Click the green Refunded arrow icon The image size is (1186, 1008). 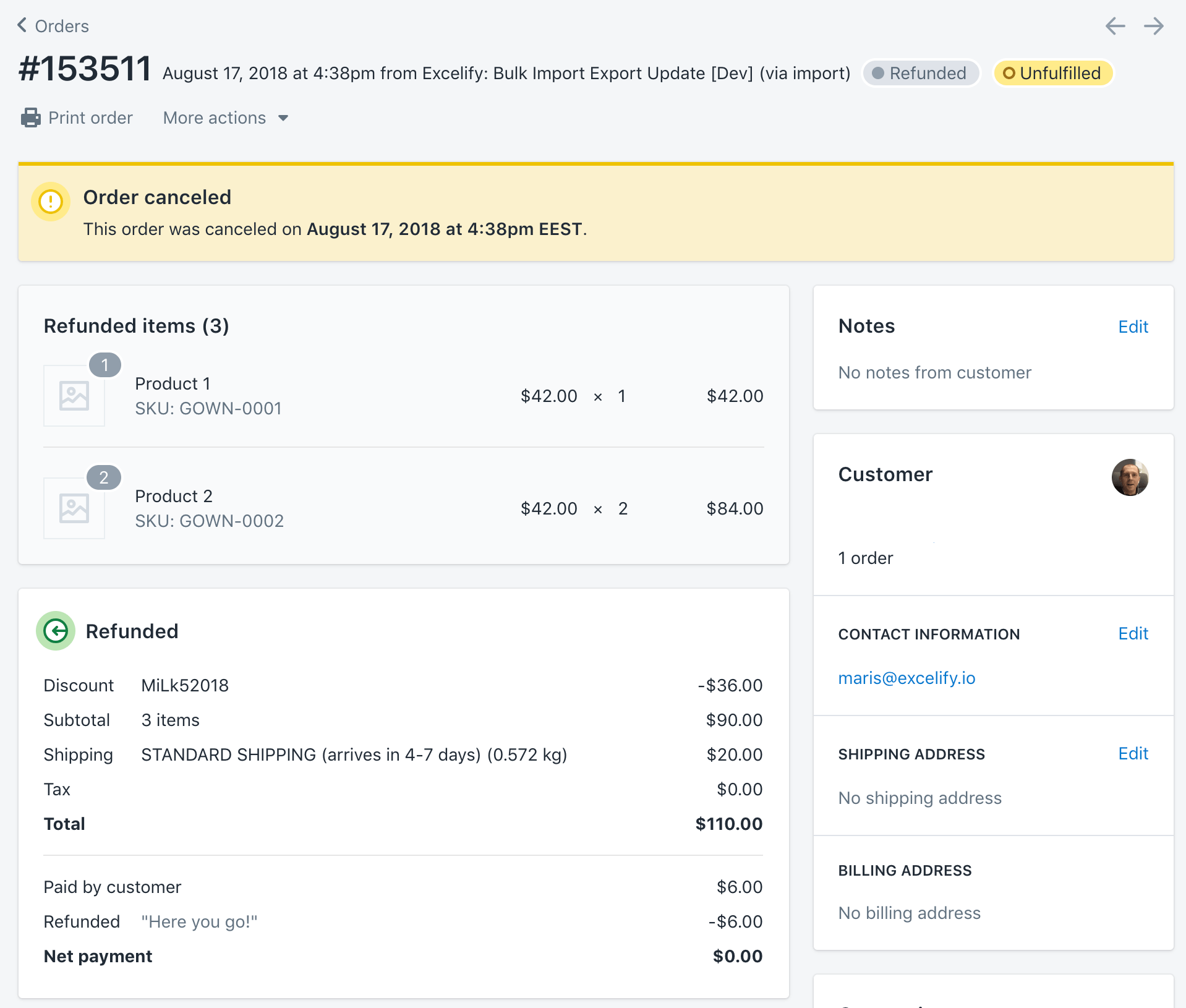tap(55, 631)
